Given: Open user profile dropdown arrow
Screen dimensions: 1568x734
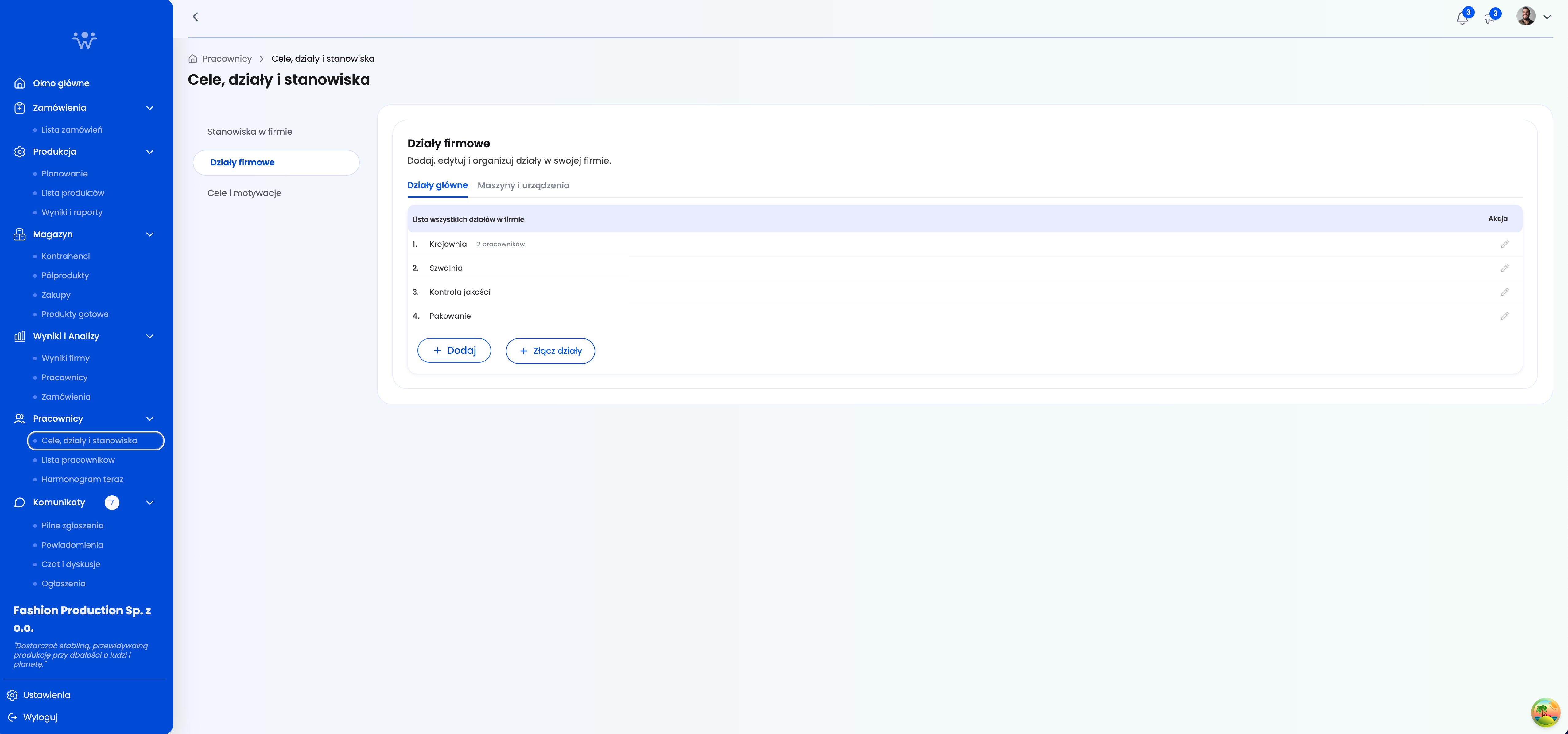Looking at the screenshot, I should 1547,17.
